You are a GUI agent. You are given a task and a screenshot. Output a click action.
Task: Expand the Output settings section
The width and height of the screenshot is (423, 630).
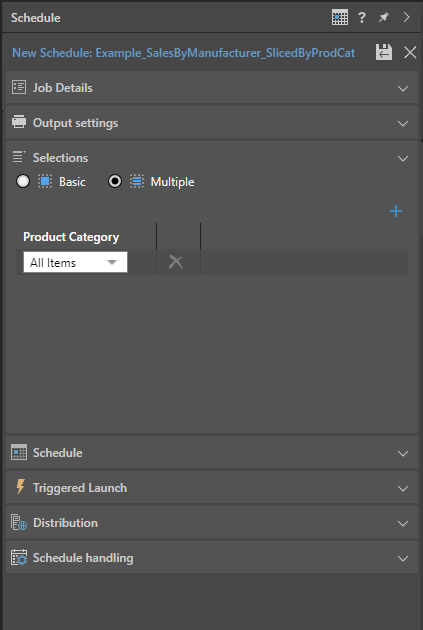(212, 123)
